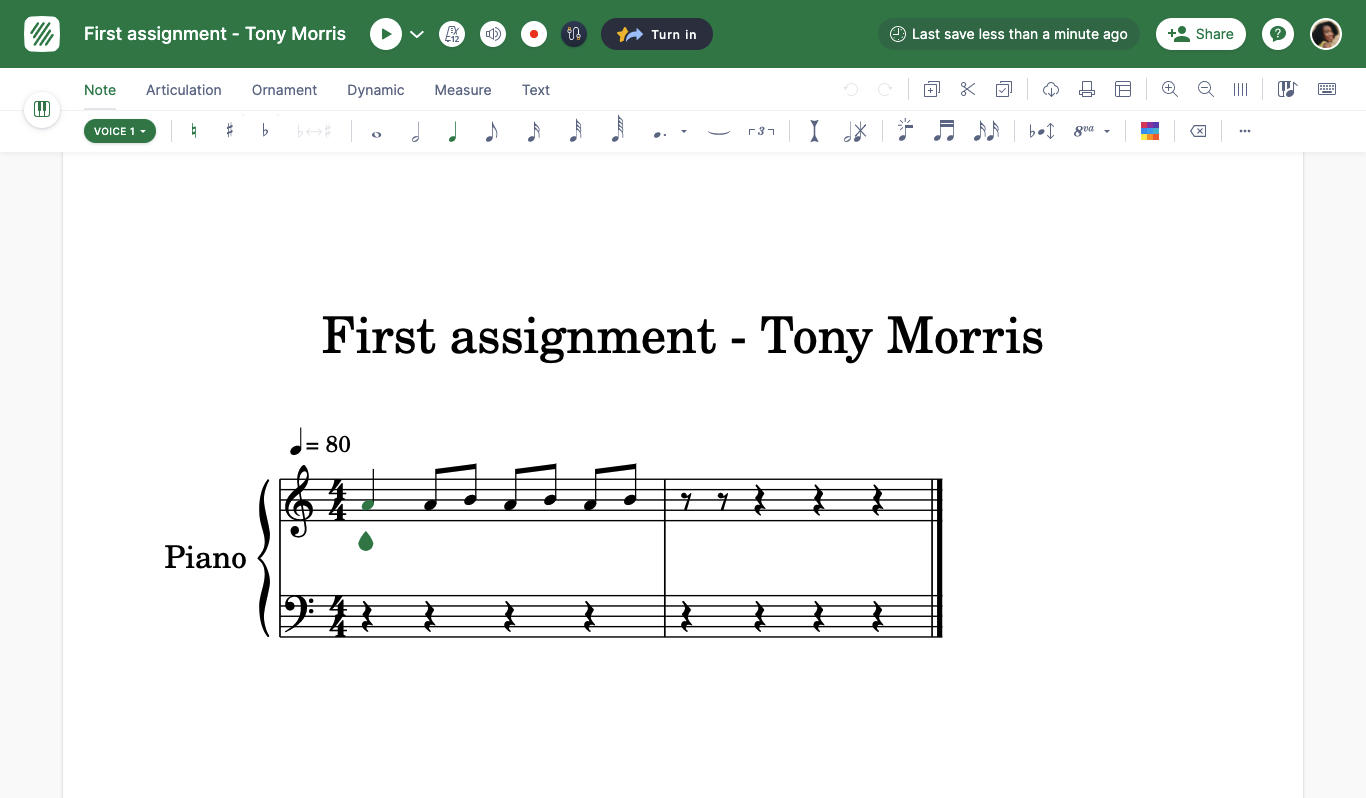Select the whole note duration
This screenshot has height=798, width=1366.
point(377,131)
